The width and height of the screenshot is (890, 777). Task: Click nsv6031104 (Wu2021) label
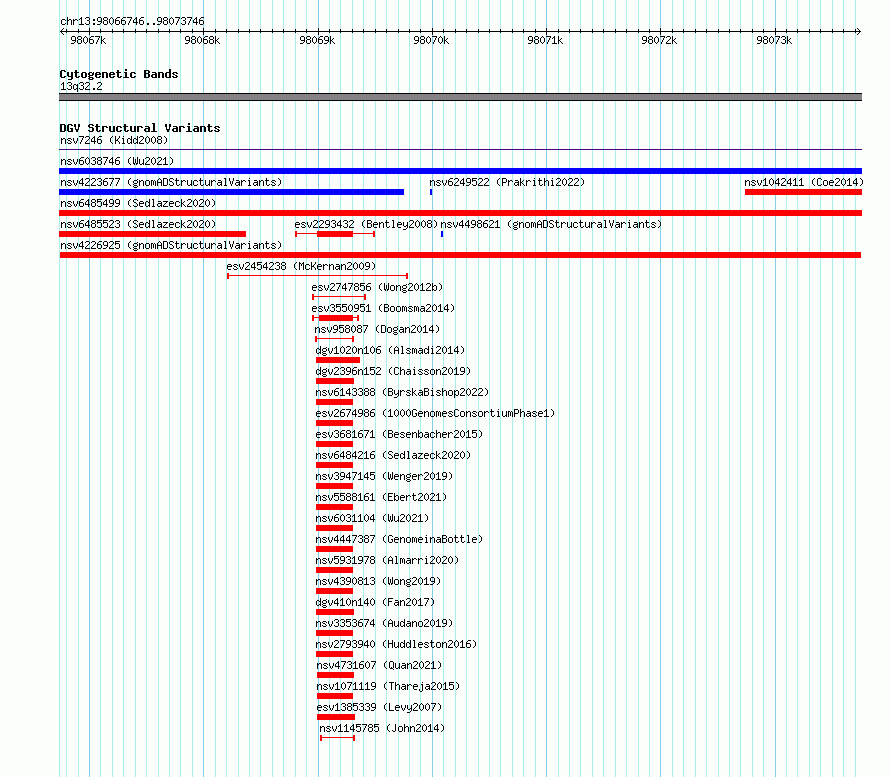(372, 518)
